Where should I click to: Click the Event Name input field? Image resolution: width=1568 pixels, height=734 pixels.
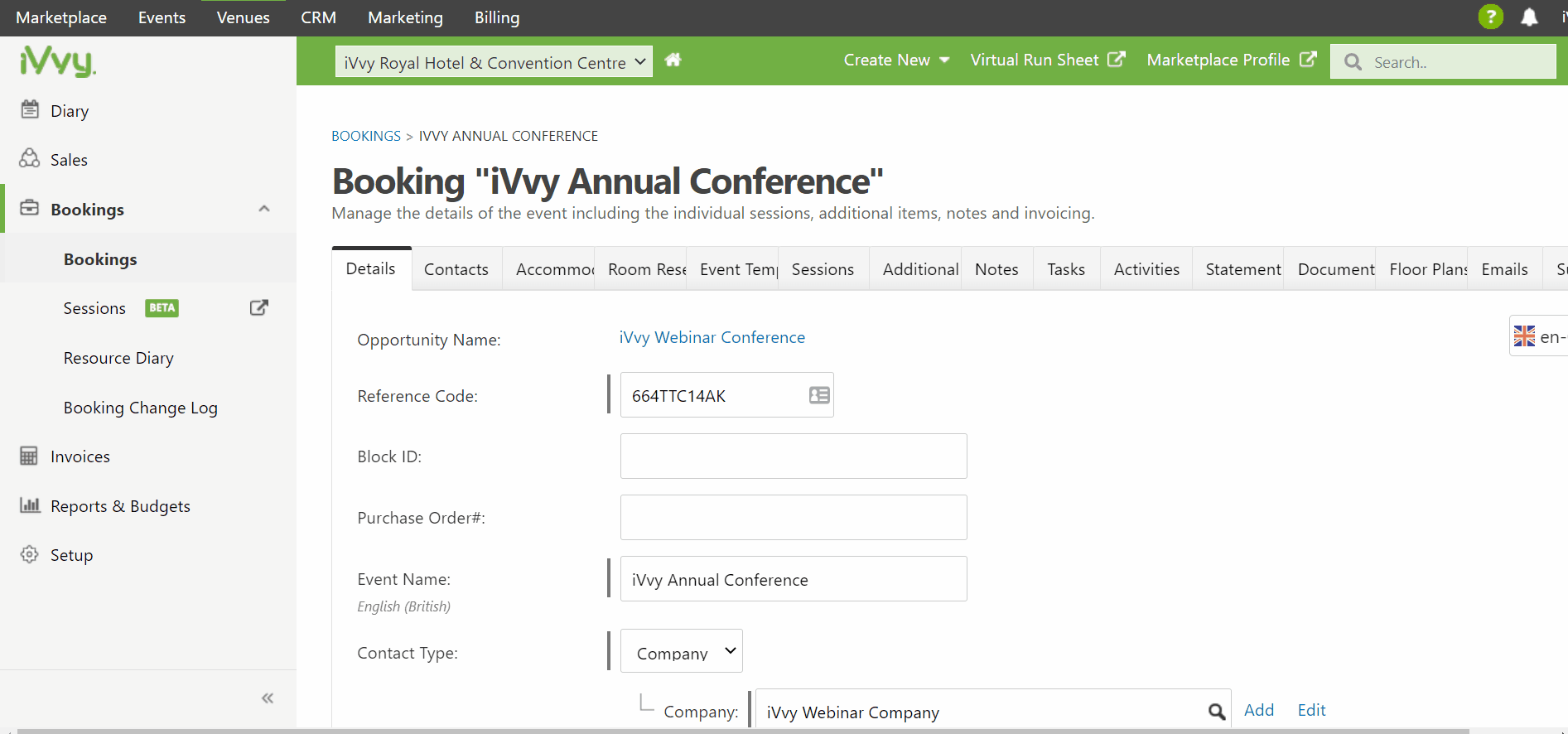point(794,578)
